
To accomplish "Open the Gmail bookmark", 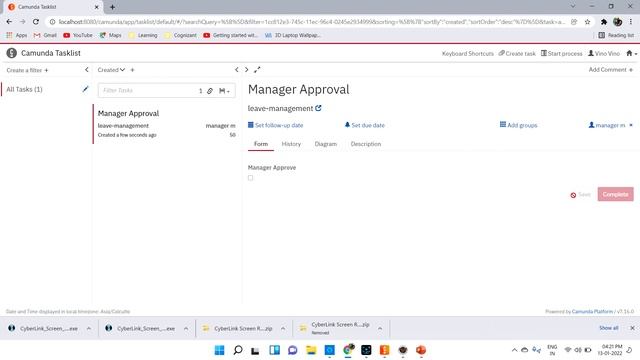I will [45, 36].
